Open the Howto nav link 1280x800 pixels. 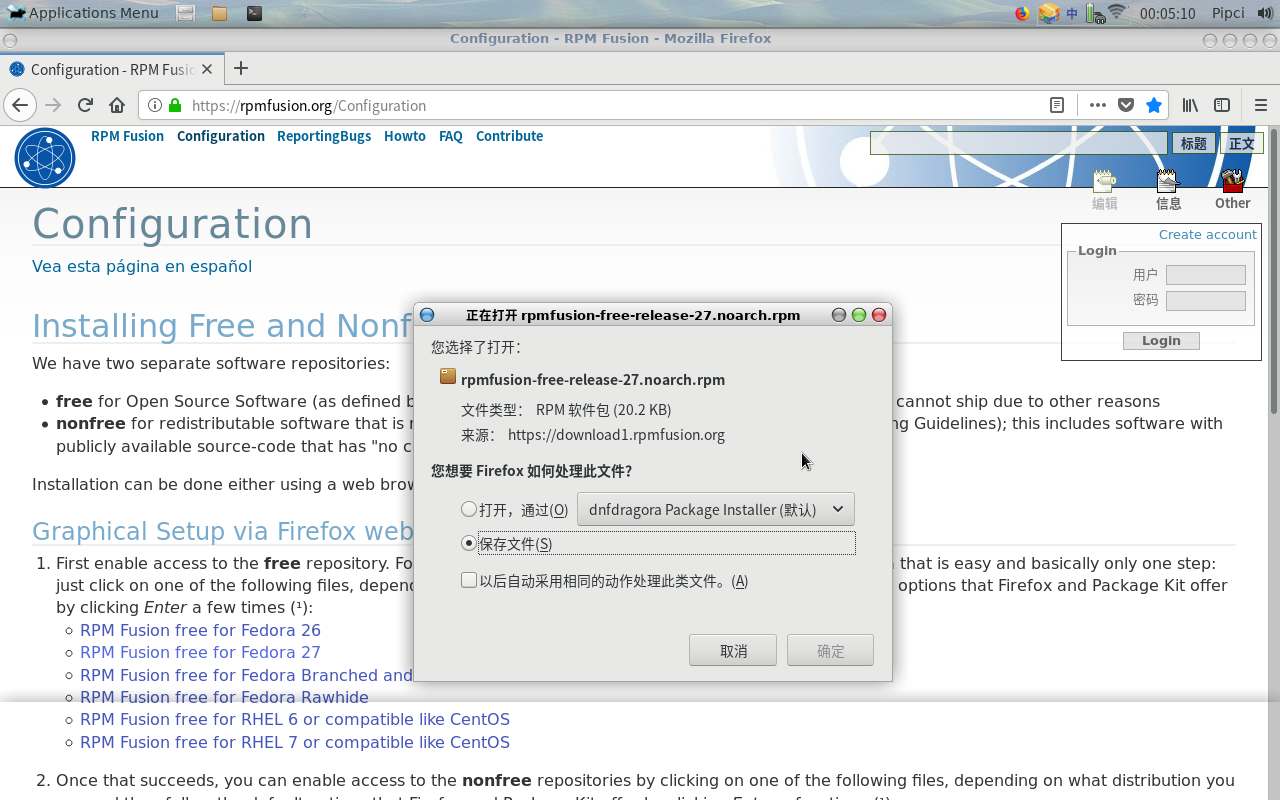point(405,136)
